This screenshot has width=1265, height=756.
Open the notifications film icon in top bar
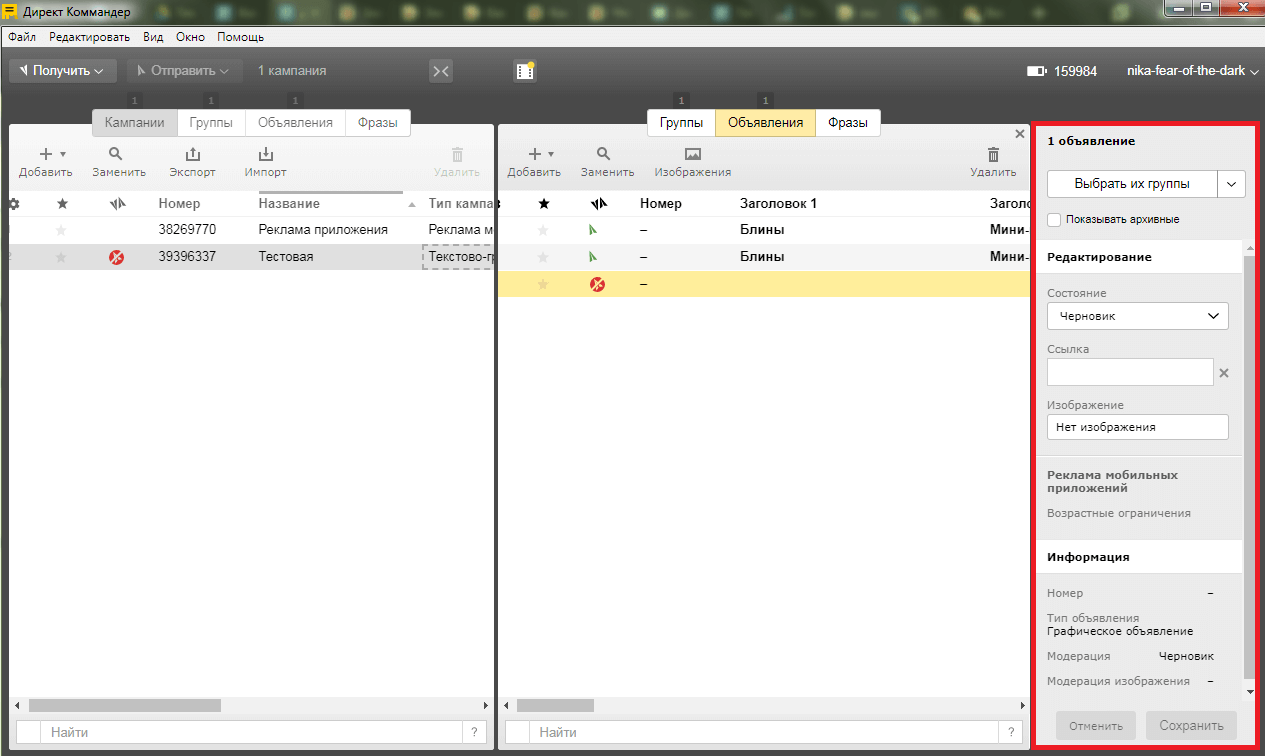(x=525, y=71)
